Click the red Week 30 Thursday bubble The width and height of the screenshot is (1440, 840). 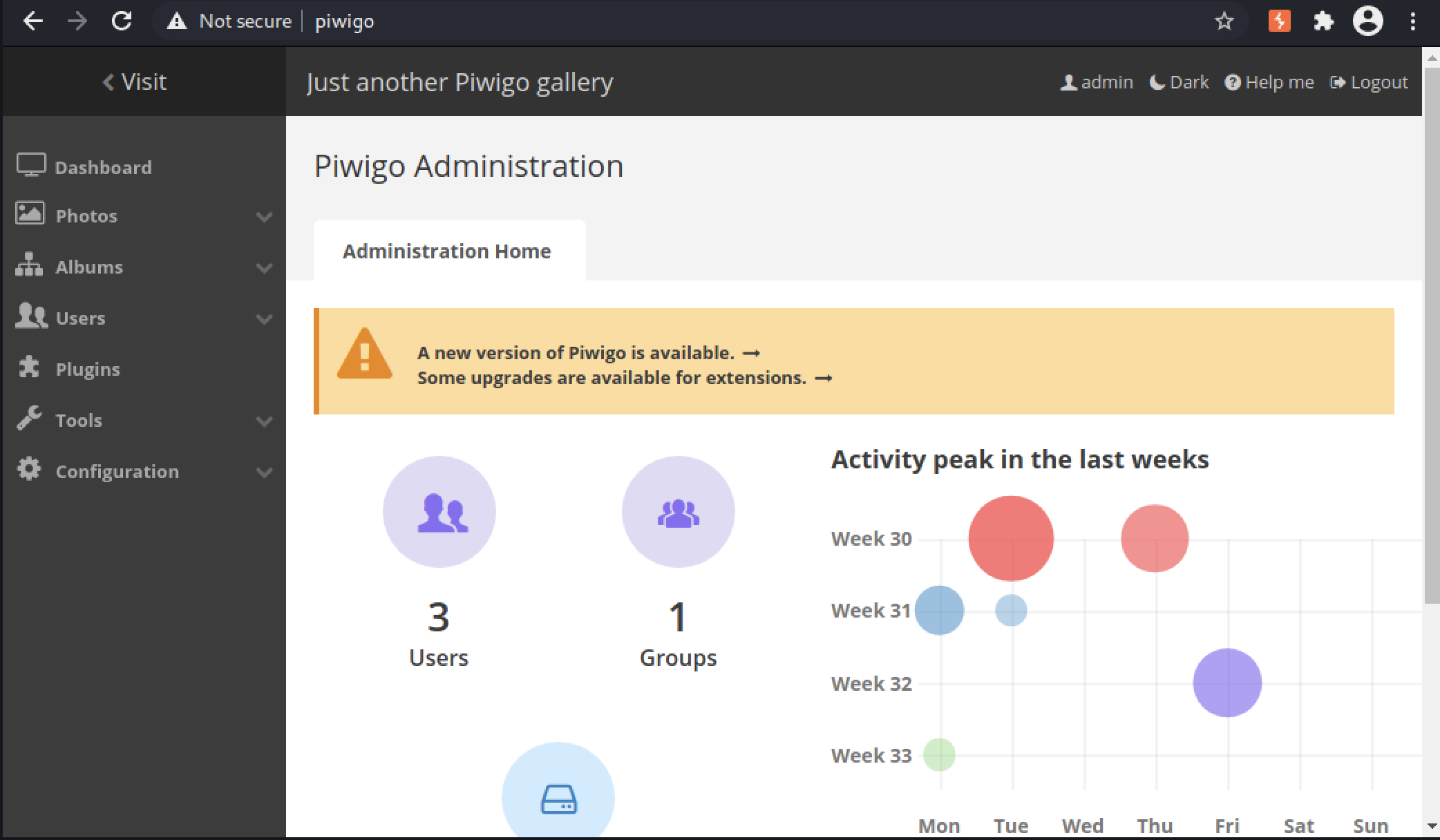[x=1155, y=538]
